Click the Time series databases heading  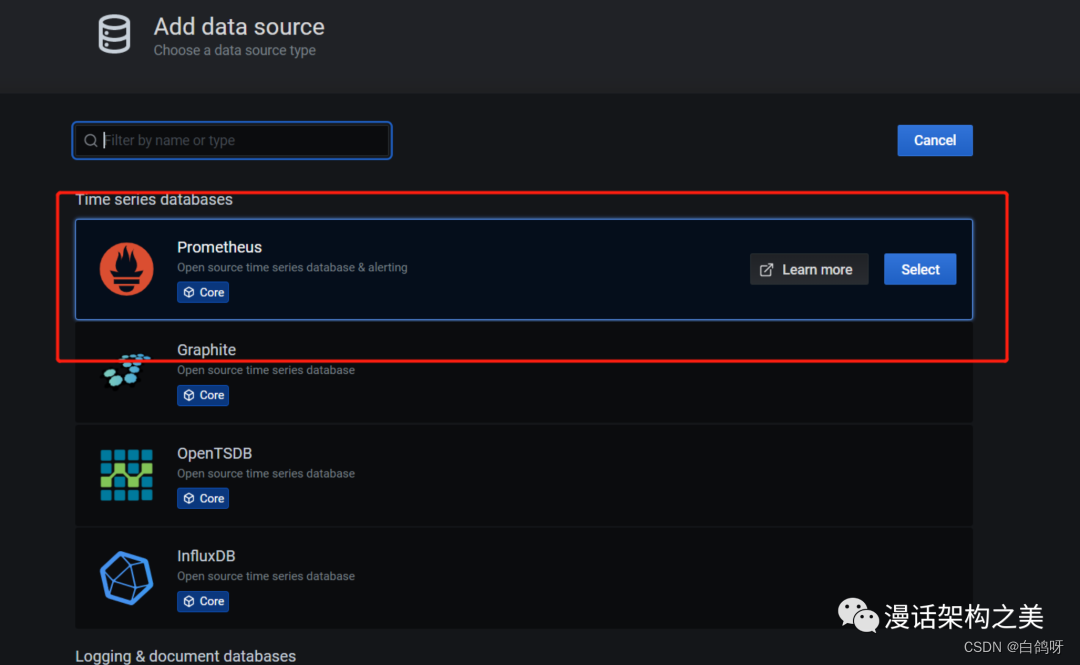tap(154, 200)
